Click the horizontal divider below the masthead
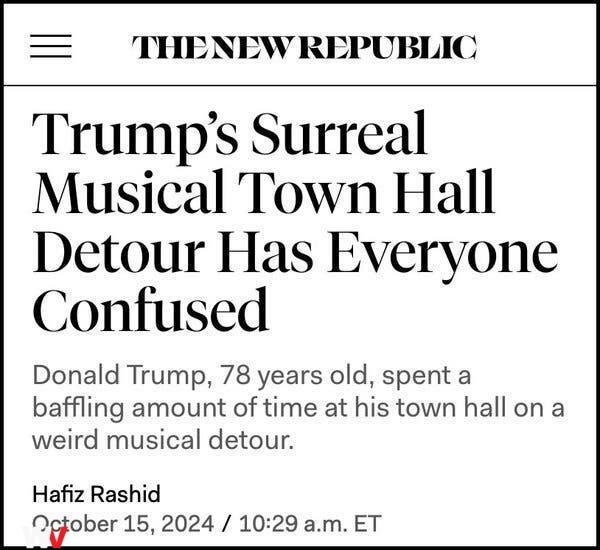Screen dimensions: 600x550 point(300,85)
